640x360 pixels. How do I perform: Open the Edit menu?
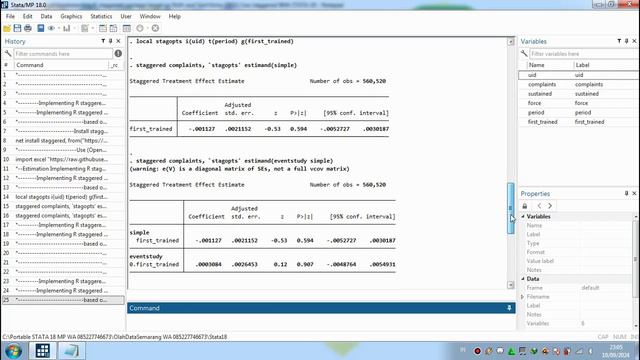(x=27, y=16)
